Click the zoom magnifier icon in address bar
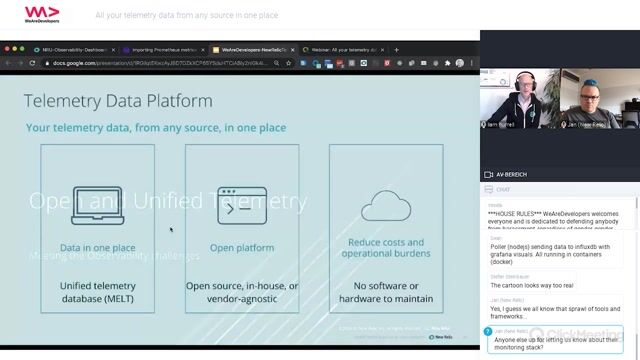 click(276, 63)
